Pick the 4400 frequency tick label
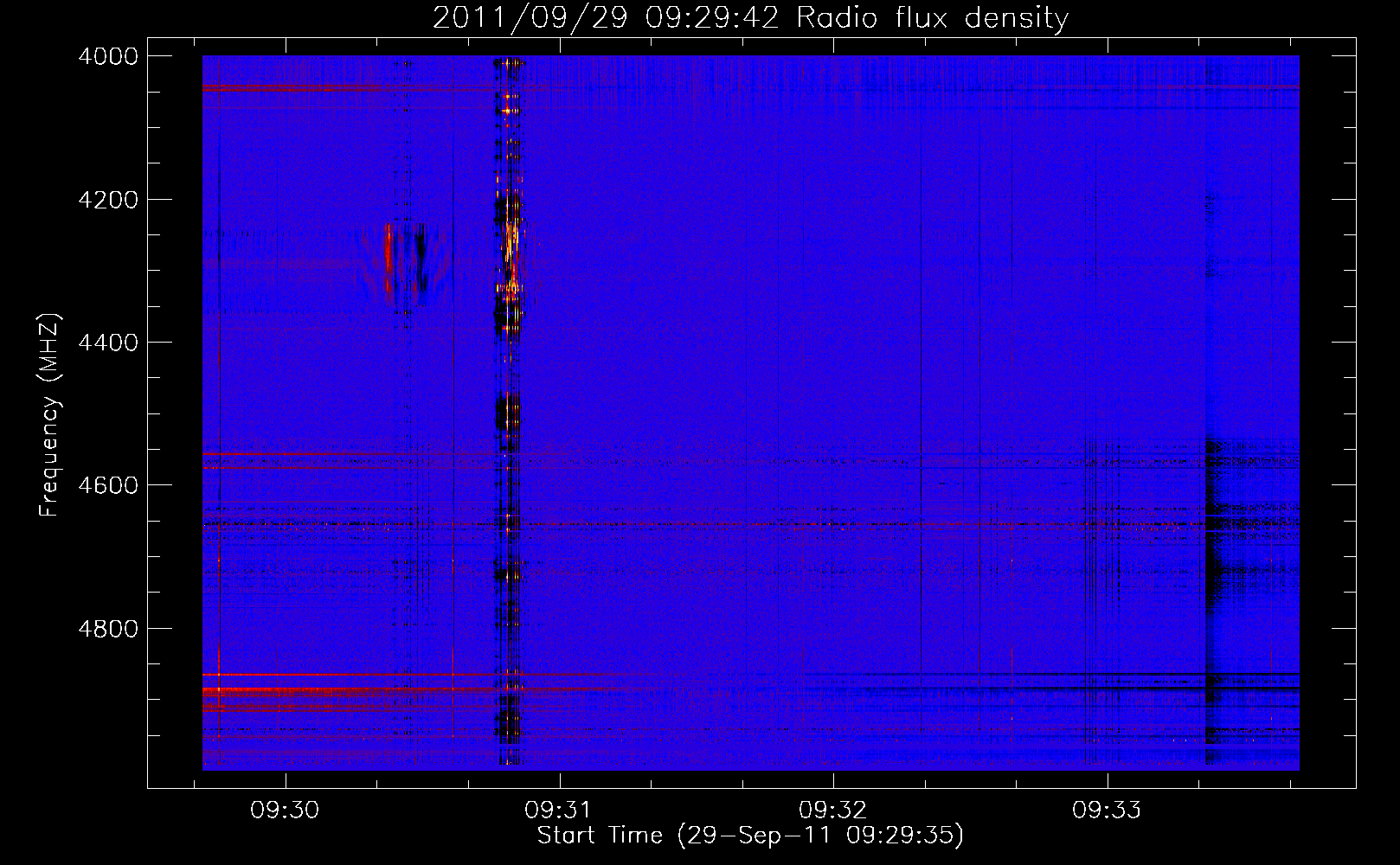The image size is (1400, 865). [108, 343]
